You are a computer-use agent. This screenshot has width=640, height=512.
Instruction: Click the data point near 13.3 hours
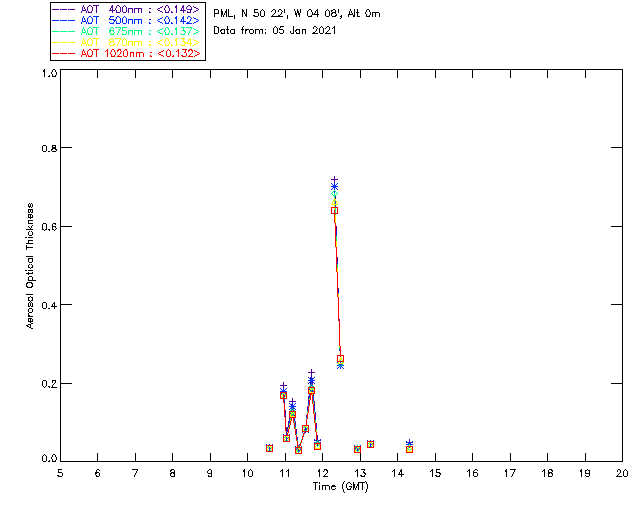(370, 444)
